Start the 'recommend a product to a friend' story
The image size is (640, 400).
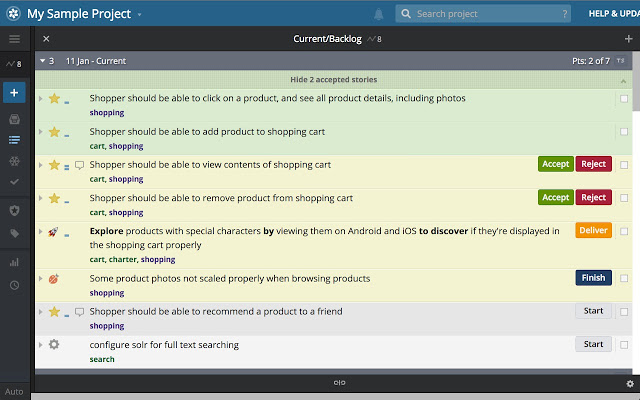pyautogui.click(x=593, y=311)
